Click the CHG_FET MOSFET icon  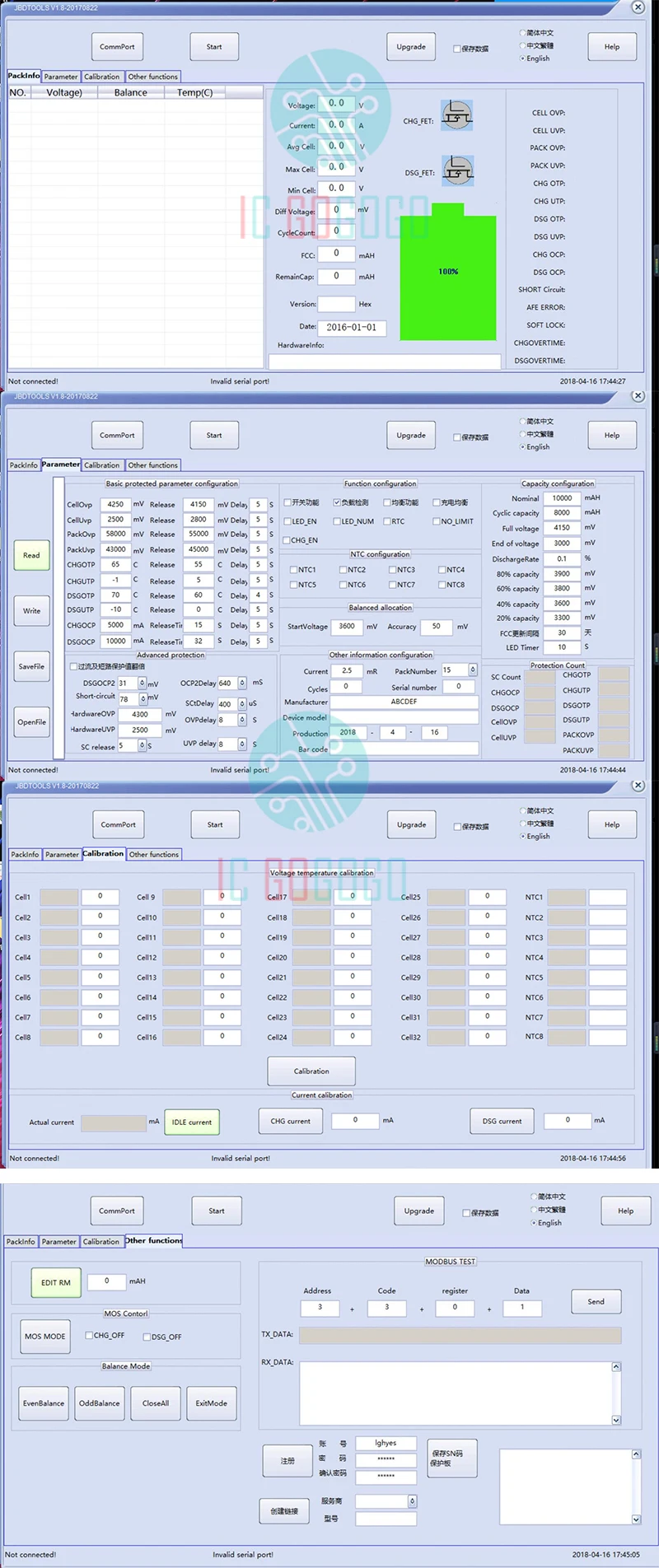click(x=457, y=115)
